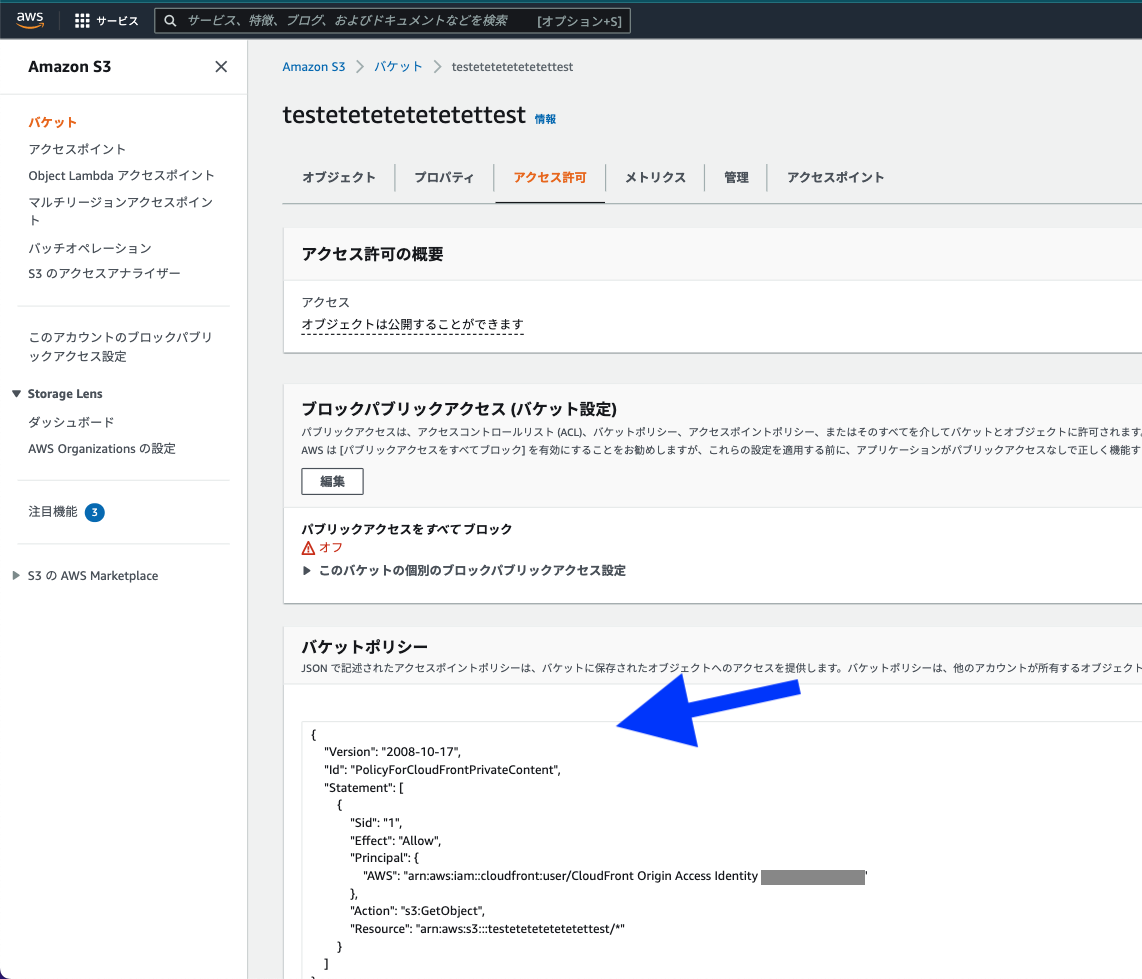Click the バケットポリシー heading
Screen dimensions: 1142x979
[364, 646]
